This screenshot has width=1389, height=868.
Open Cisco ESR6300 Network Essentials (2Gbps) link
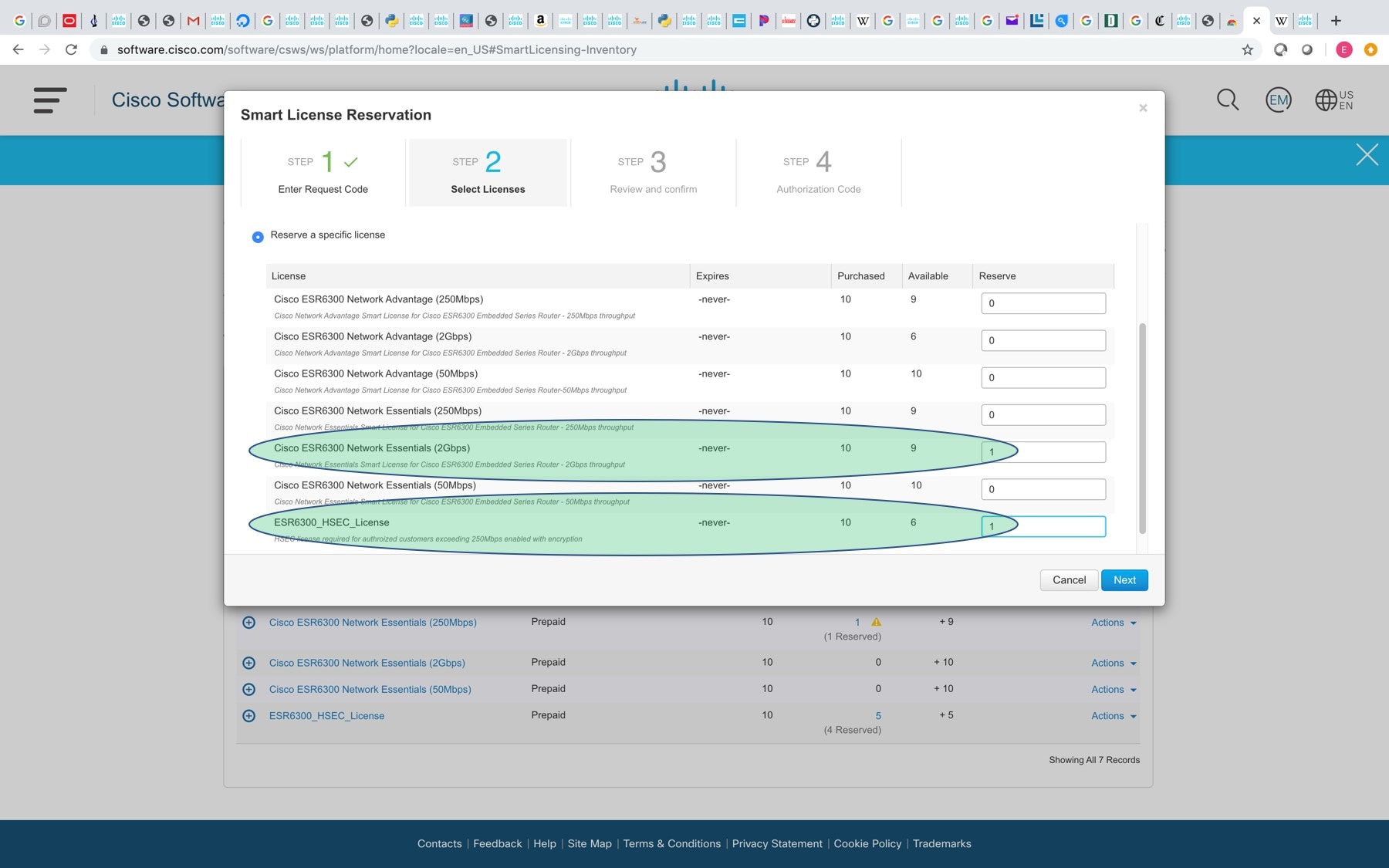[x=367, y=663]
